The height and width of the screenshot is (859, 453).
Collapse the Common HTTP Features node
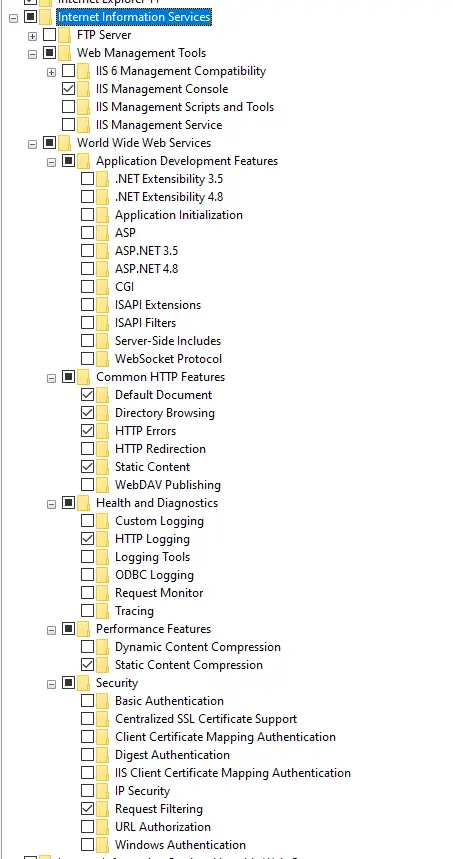coord(51,378)
